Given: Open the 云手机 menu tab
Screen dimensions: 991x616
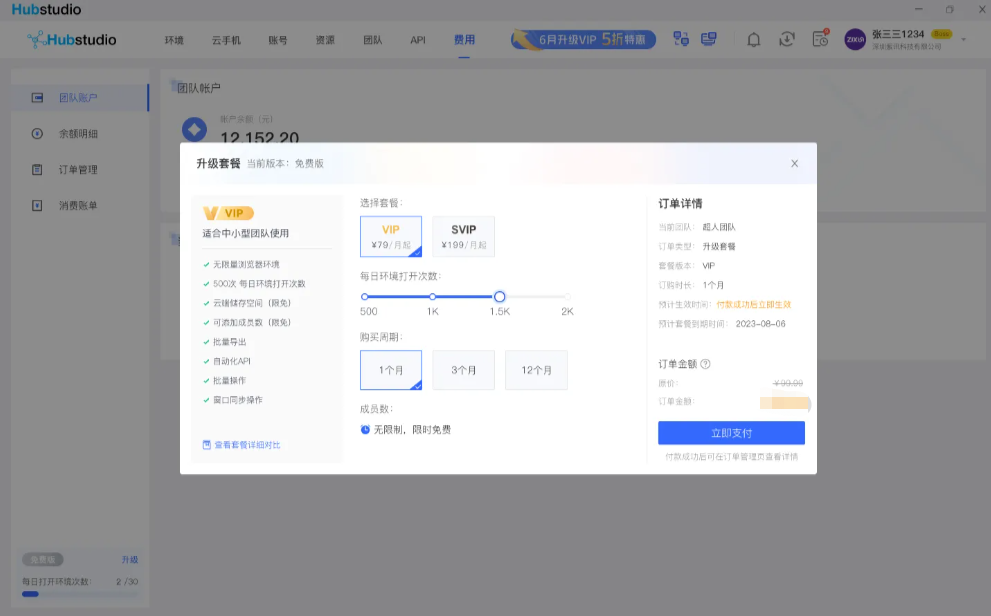Looking at the screenshot, I should [x=226, y=40].
